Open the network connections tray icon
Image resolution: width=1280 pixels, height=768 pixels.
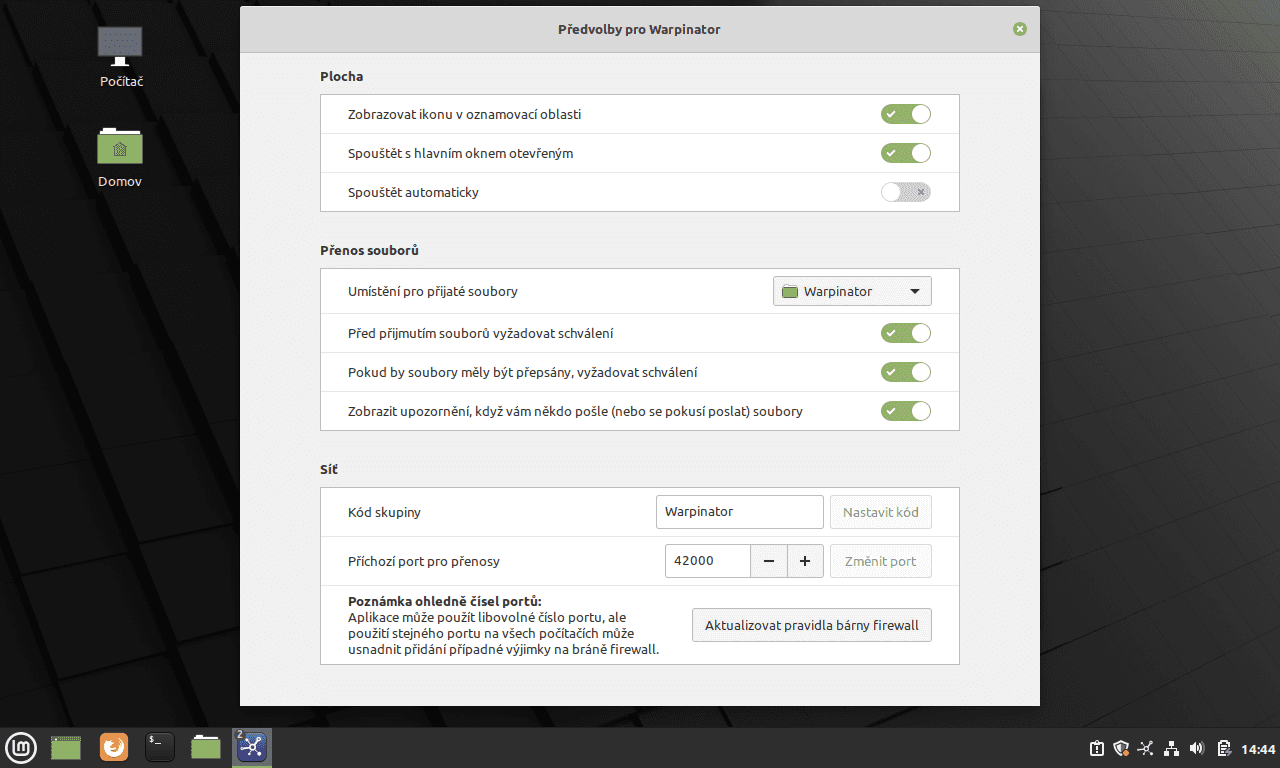[1171, 748]
